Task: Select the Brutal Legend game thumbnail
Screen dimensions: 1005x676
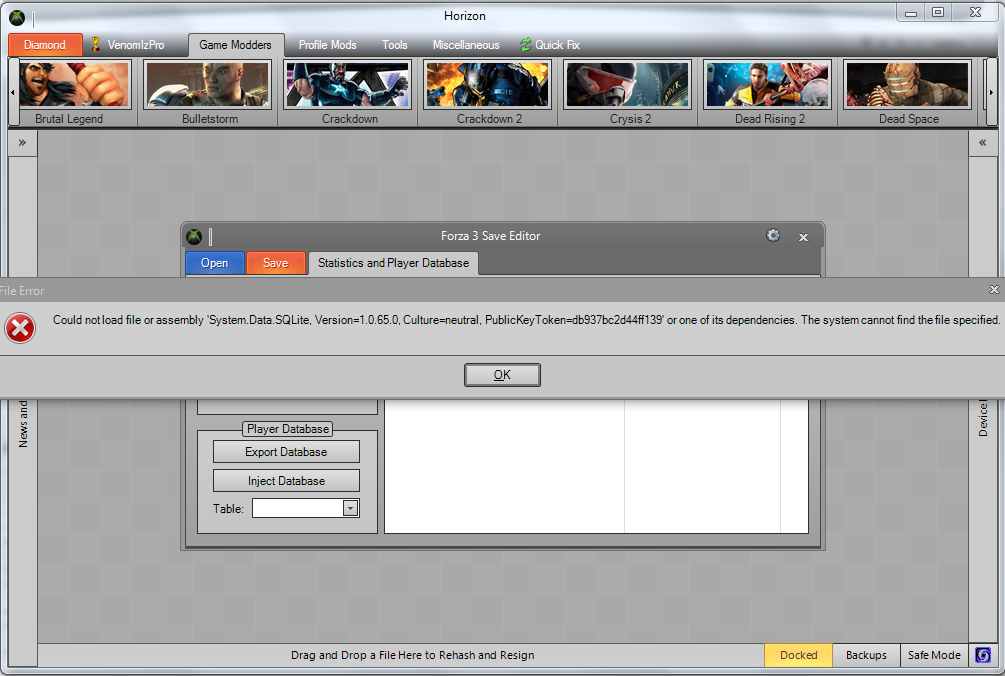Action: [69, 87]
